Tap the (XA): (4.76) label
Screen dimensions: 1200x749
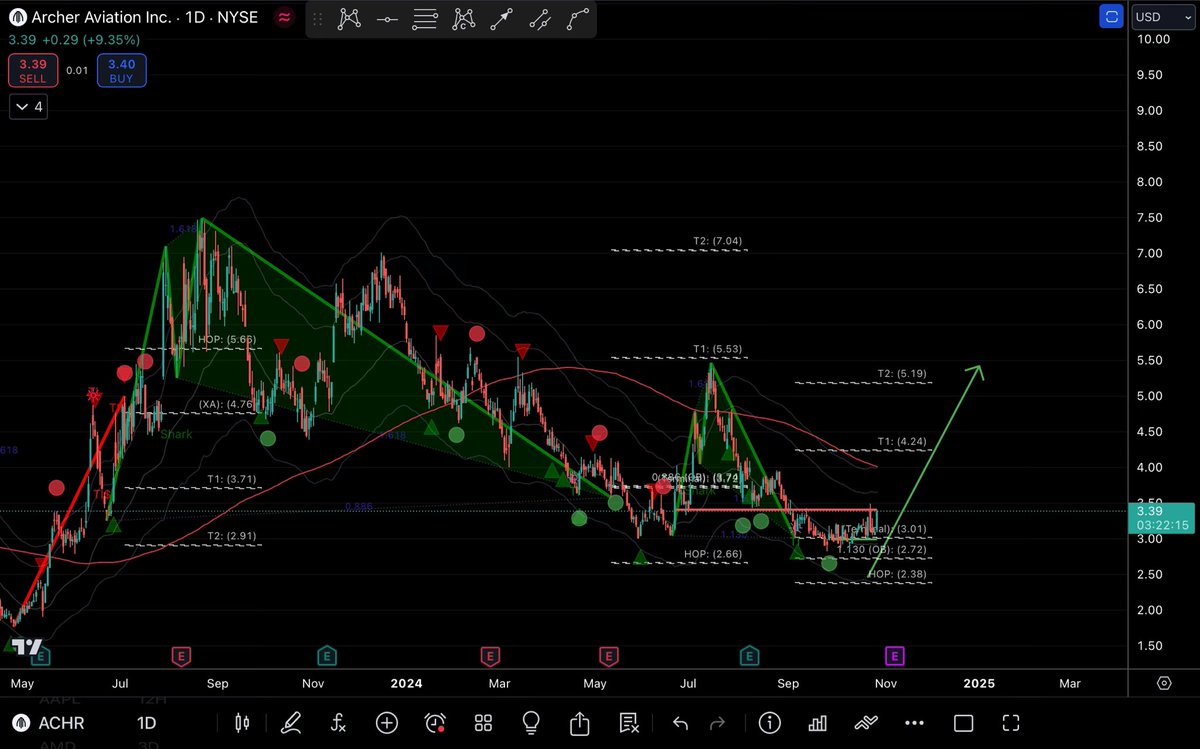point(226,405)
